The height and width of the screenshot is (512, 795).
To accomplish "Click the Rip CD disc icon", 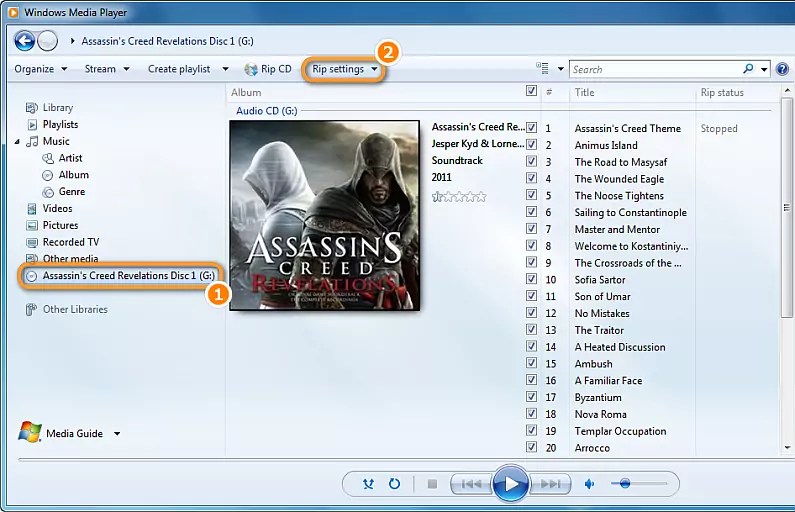I will pyautogui.click(x=251, y=69).
